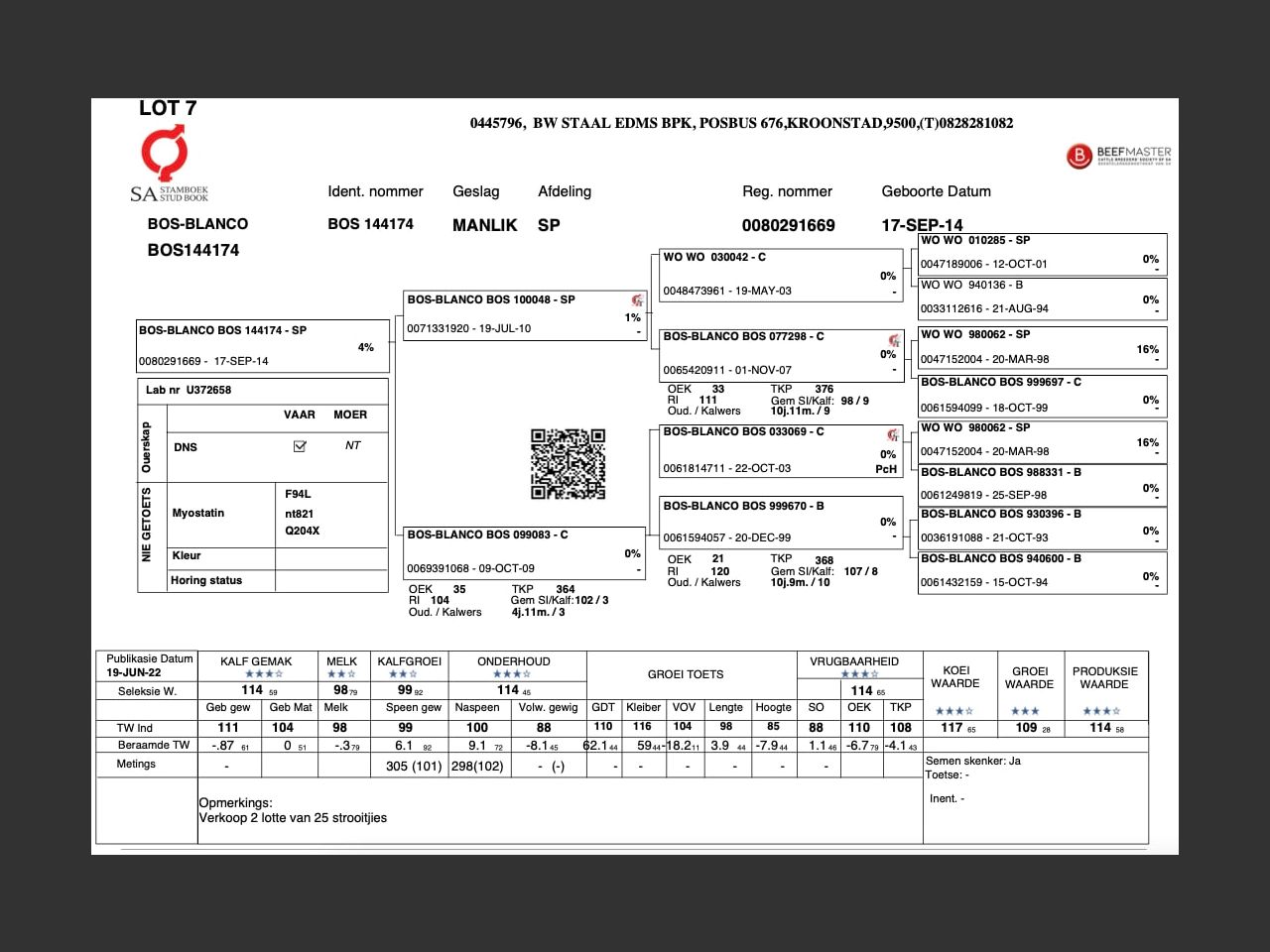This screenshot has height=952, width=1270.
Task: Select dam box BOS-BLANCO BOS 099083 - C
Action: pos(524,550)
